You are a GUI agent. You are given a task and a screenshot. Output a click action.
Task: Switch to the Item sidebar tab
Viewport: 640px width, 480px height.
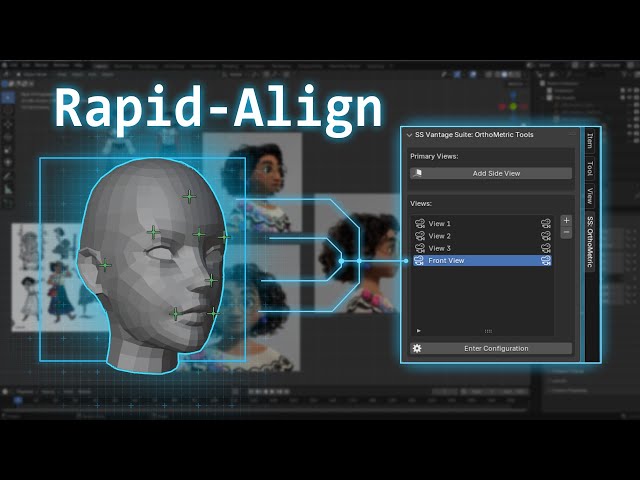click(590, 141)
